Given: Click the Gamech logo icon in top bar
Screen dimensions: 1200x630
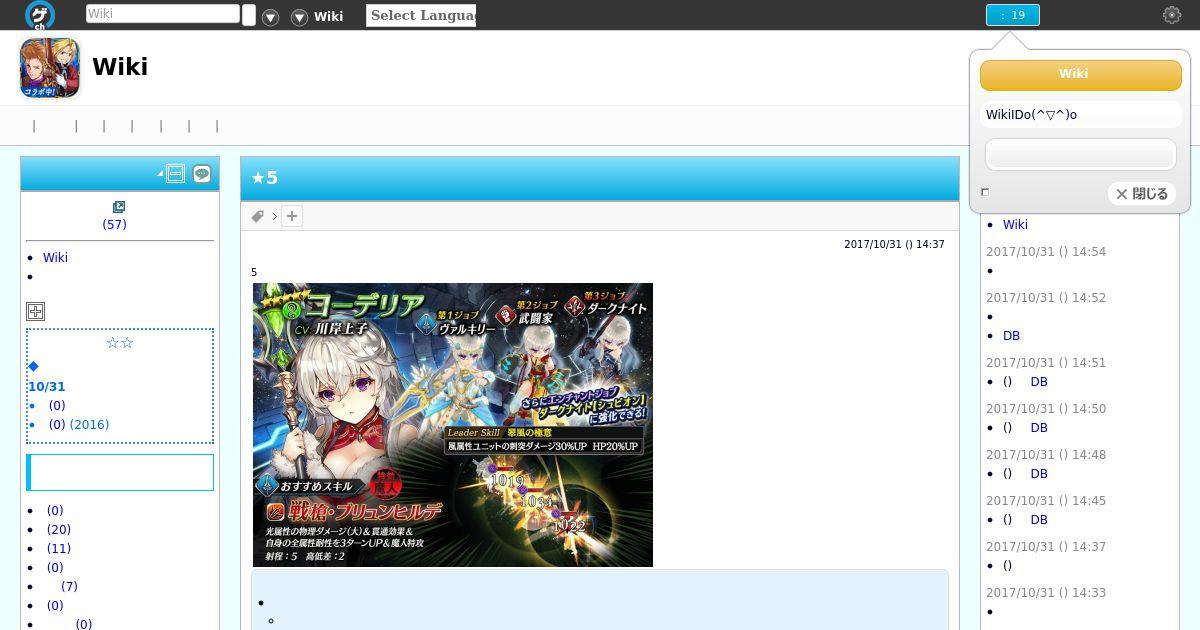Looking at the screenshot, I should (40, 15).
